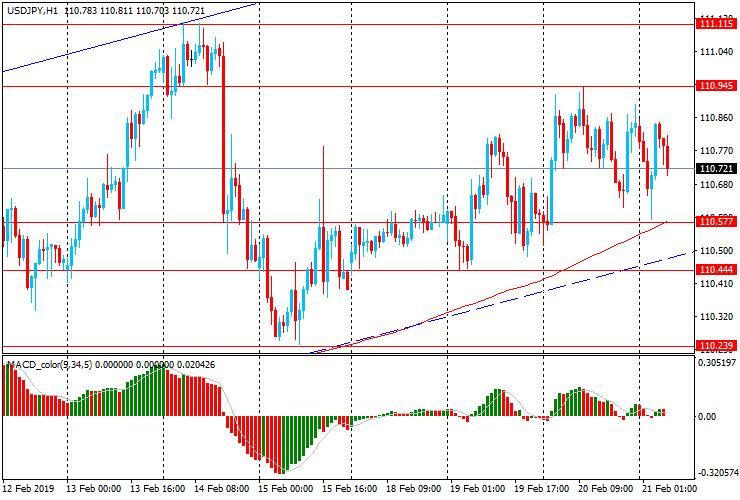Click the 18 Feb 09:00 time label

(413, 488)
